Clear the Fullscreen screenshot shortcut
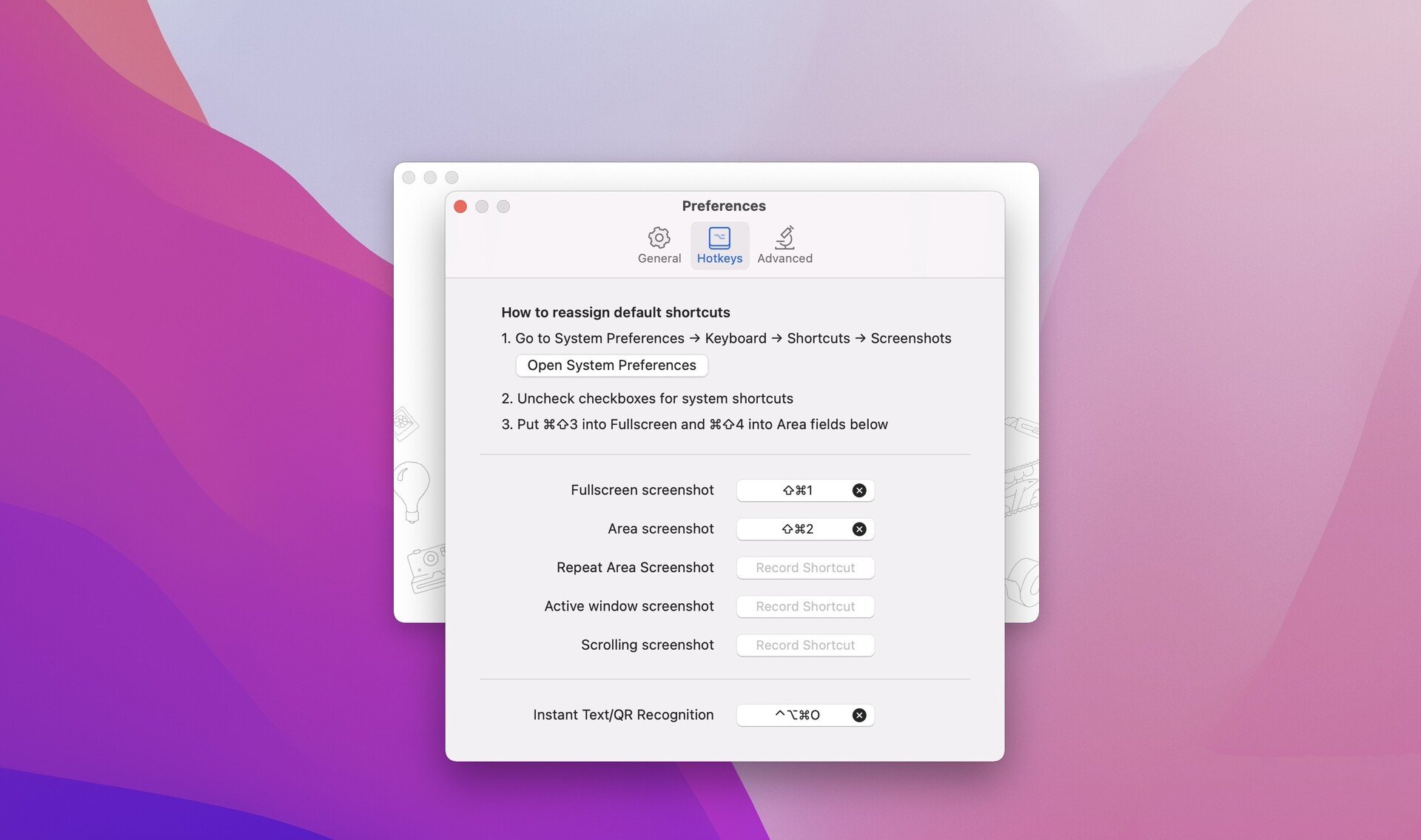Image resolution: width=1421 pixels, height=840 pixels. pyautogui.click(x=859, y=491)
